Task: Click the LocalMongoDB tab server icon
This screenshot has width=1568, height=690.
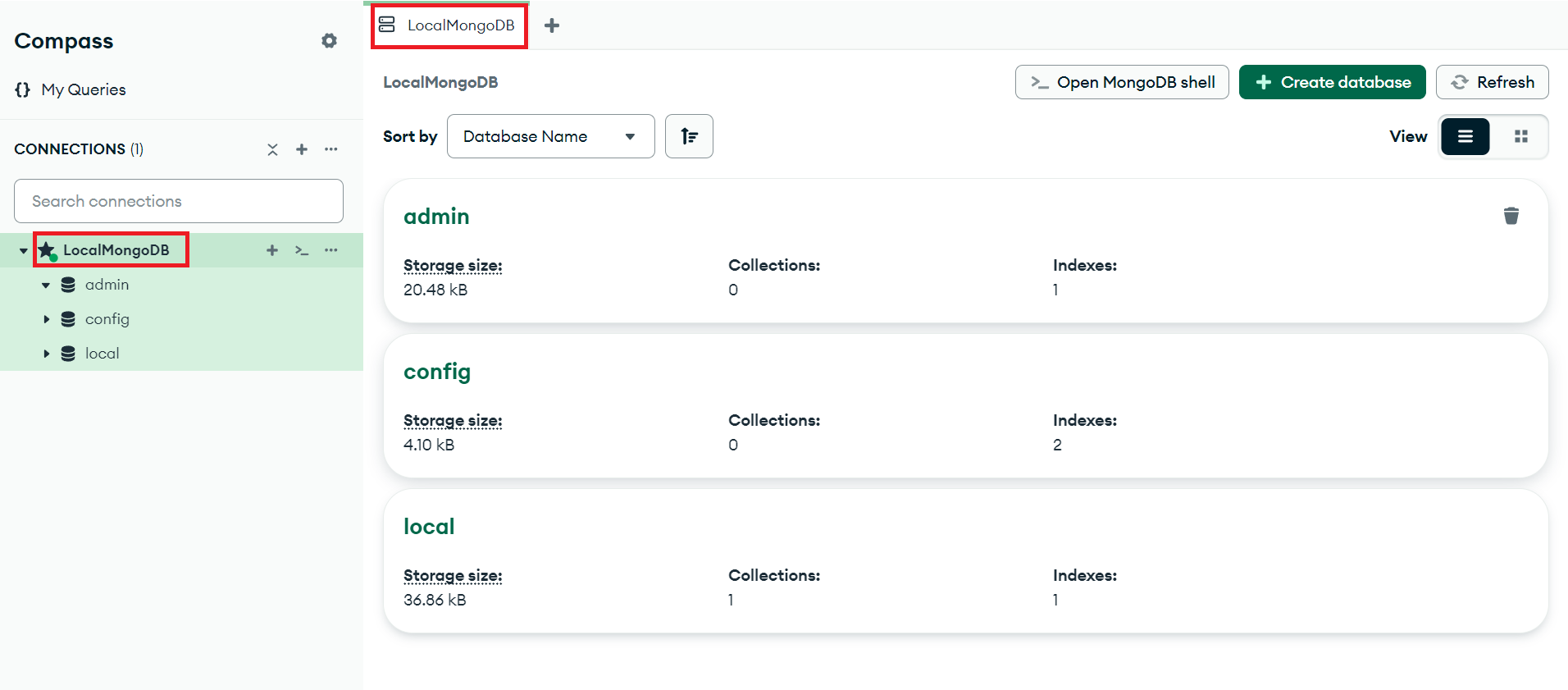Action: point(387,25)
